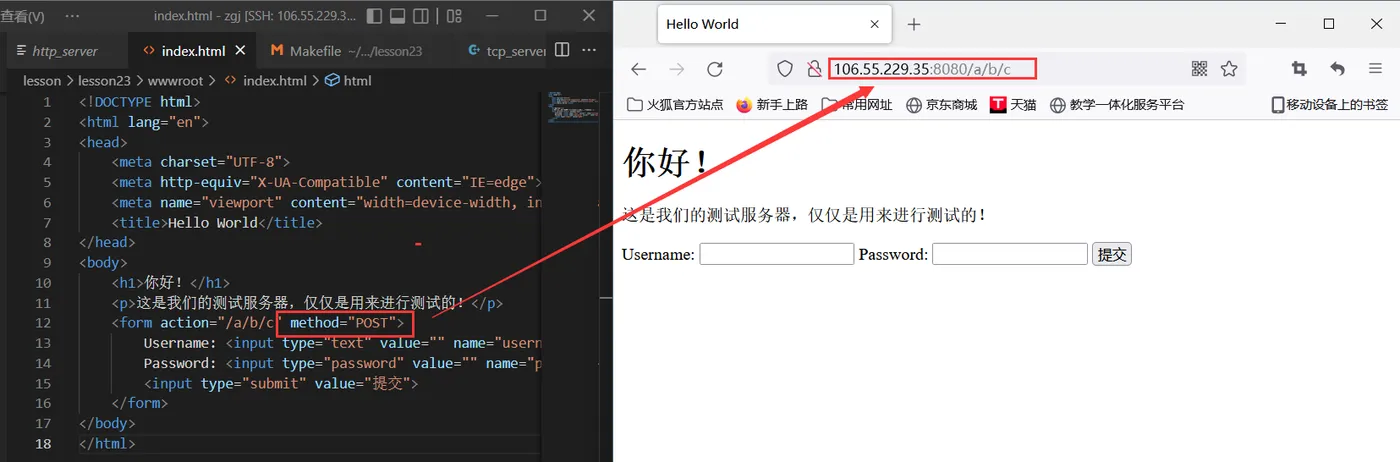Open the 京东商城 bookmark

pos(942,104)
